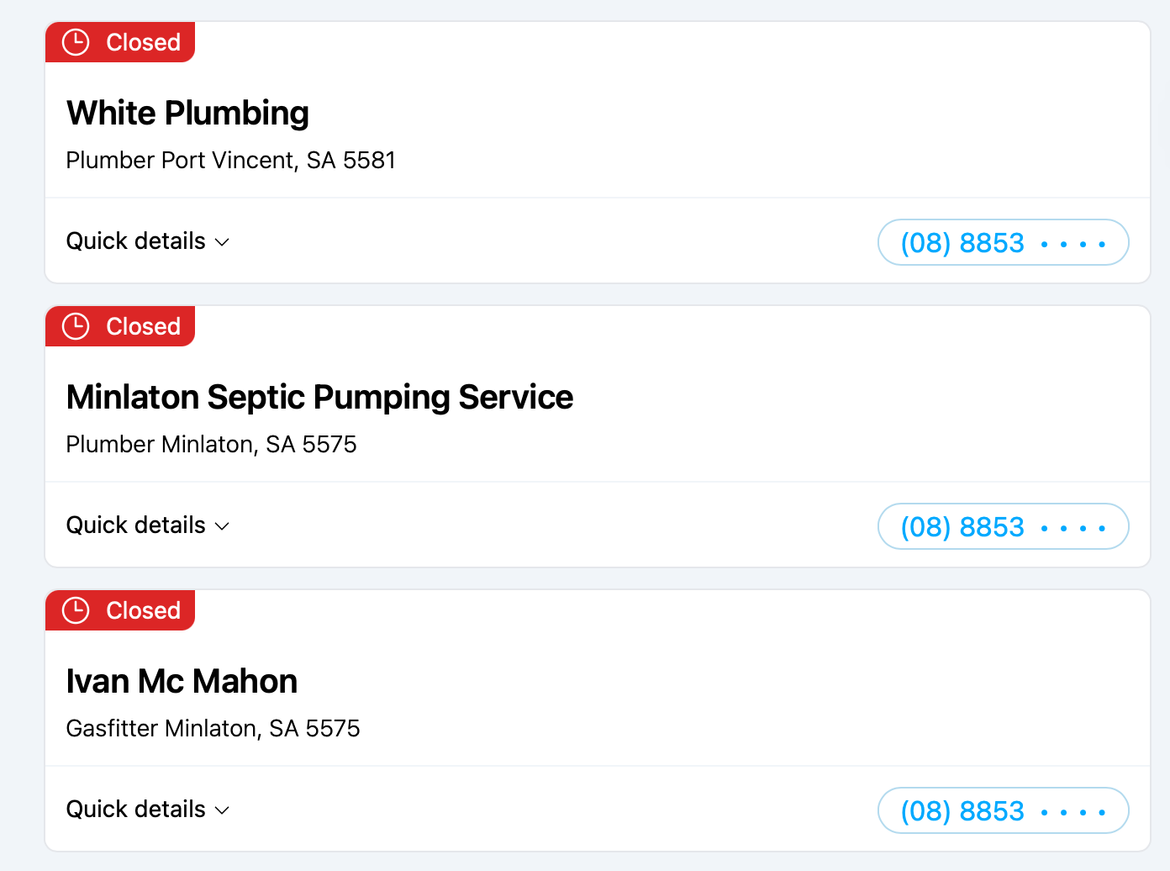Open the Minlaton Septic Pumping Service listing title
Screen dimensions: 1170x871
pos(319,397)
